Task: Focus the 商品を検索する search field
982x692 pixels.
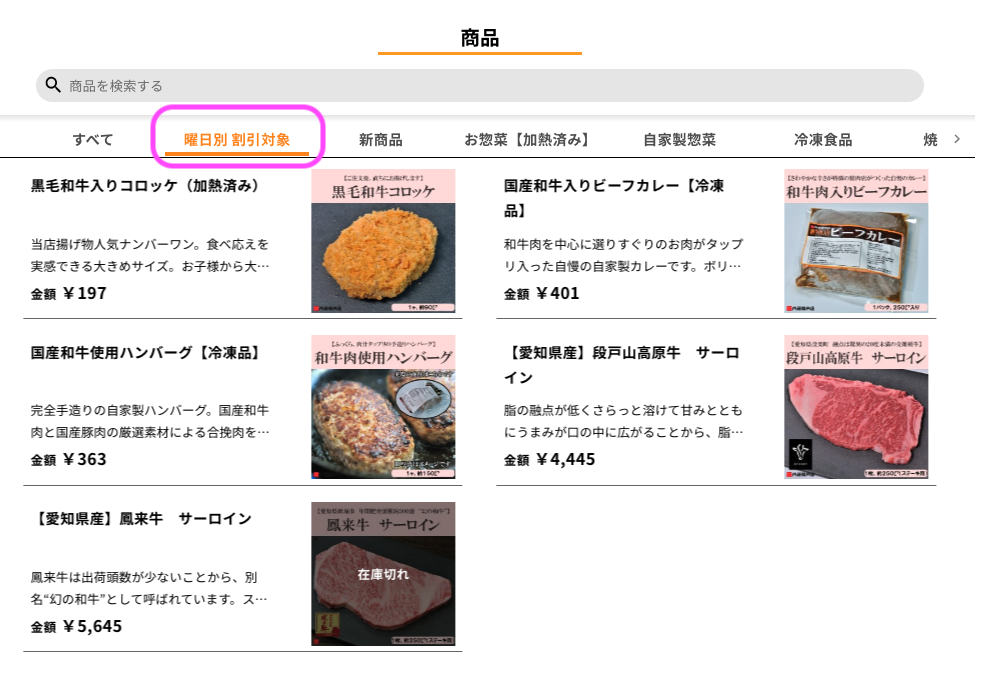Action: click(x=479, y=85)
